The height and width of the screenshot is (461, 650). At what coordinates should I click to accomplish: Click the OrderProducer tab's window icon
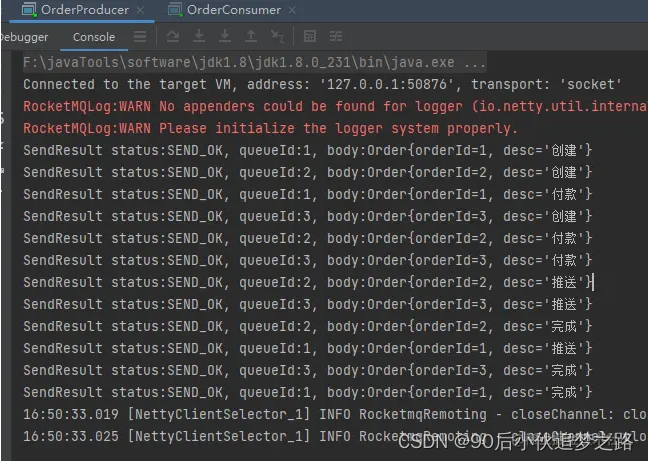[x=29, y=10]
